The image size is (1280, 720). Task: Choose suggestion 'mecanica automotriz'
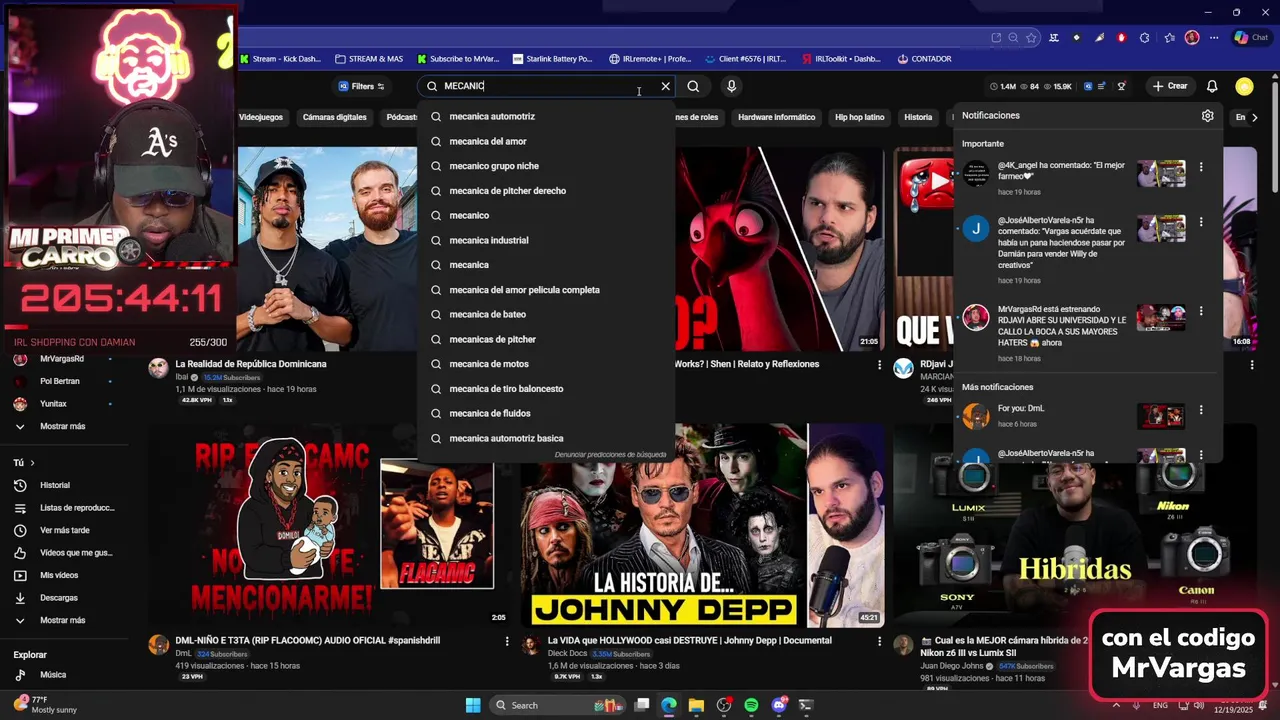pyautogui.click(x=545, y=116)
